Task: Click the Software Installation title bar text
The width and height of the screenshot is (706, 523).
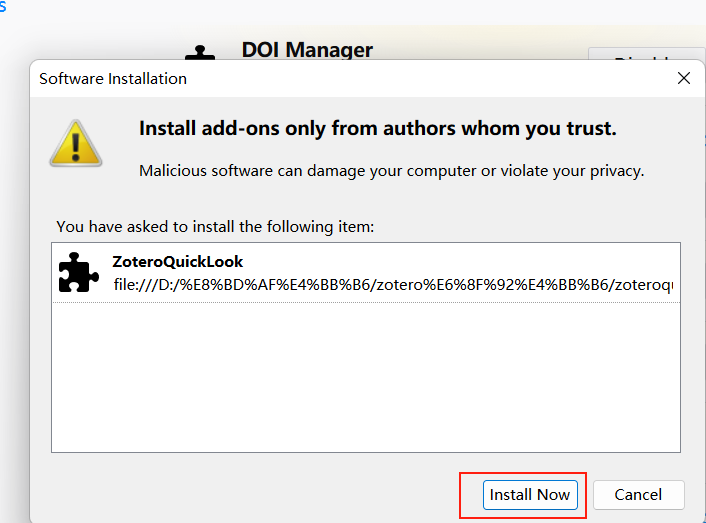Action: pyautogui.click(x=113, y=78)
